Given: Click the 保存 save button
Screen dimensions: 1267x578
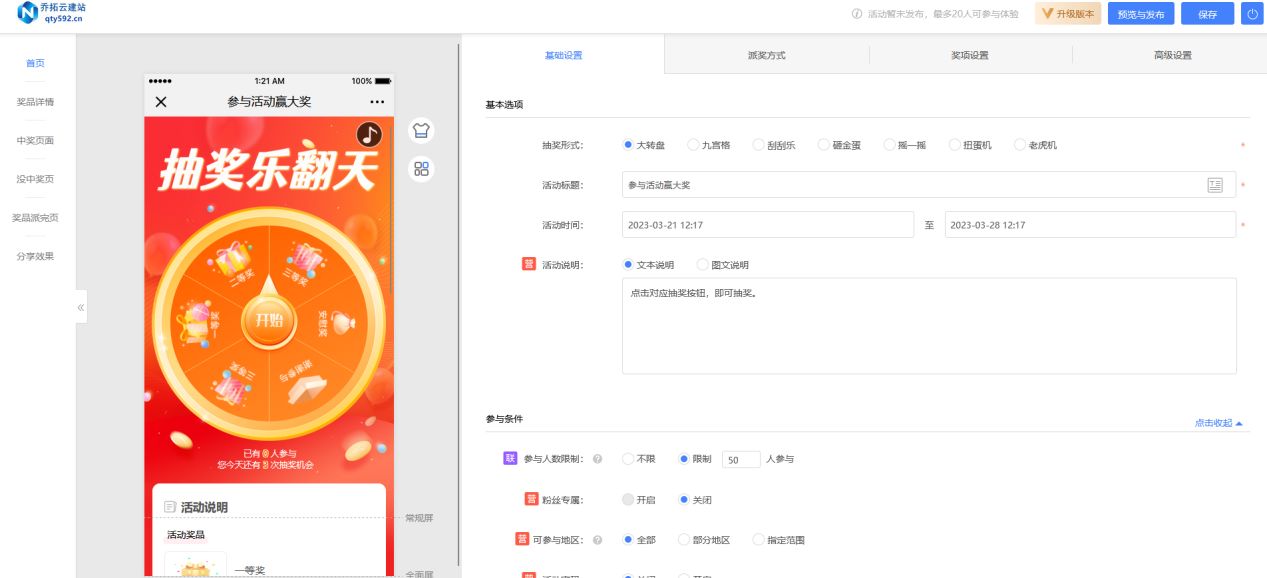Looking at the screenshot, I should 1207,14.
